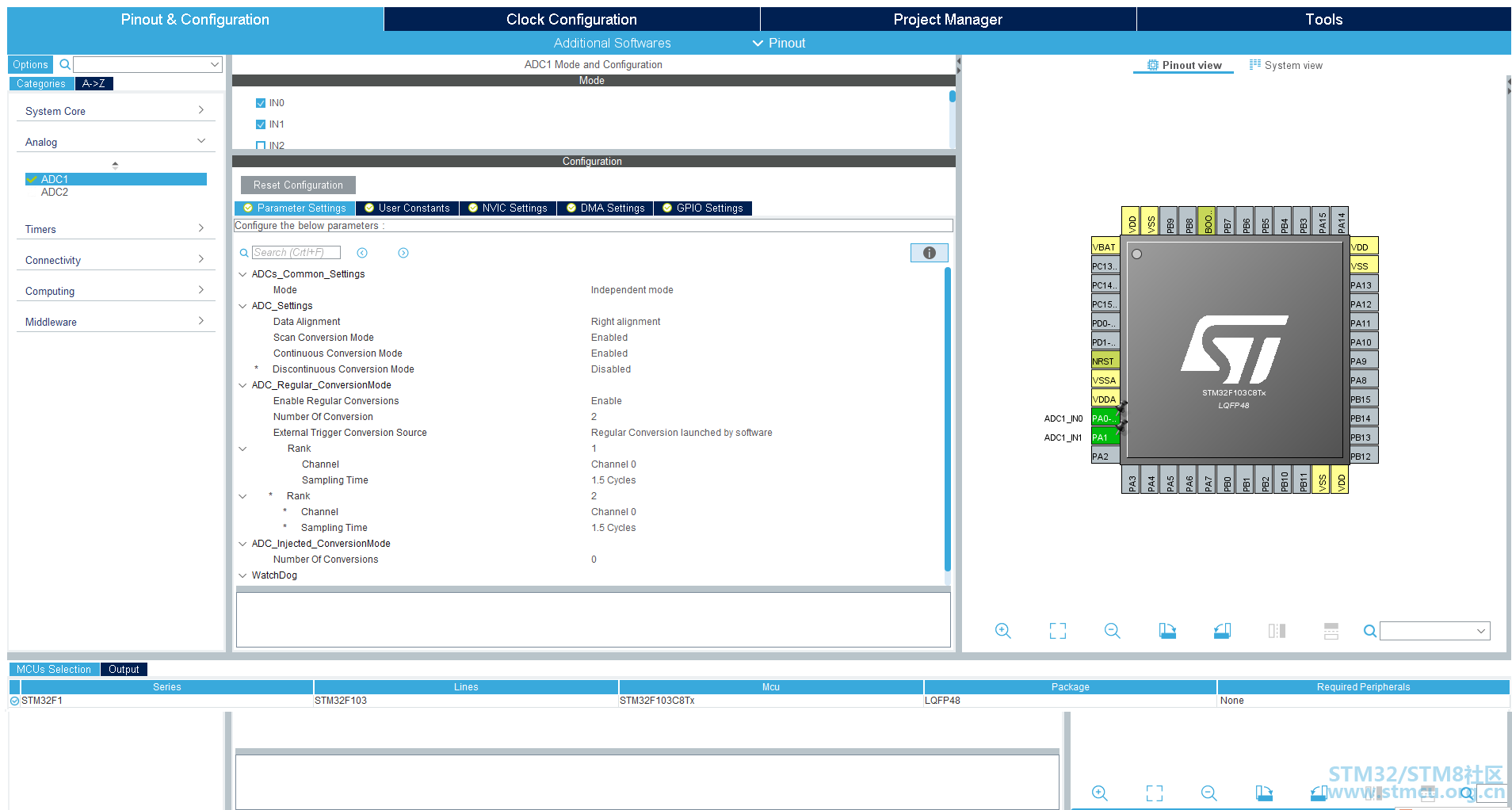Image resolution: width=1512 pixels, height=810 pixels.
Task: Fit the chip to the pinout view
Action: point(1058,631)
